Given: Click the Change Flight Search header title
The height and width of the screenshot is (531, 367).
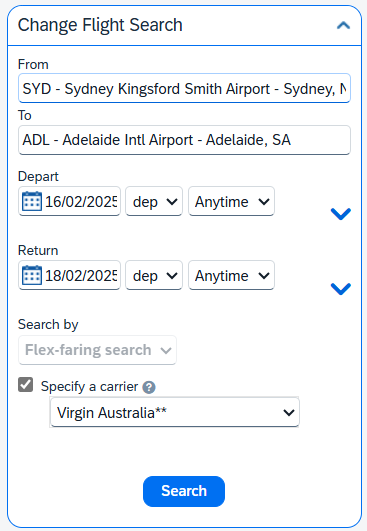Looking at the screenshot, I should (x=100, y=25).
